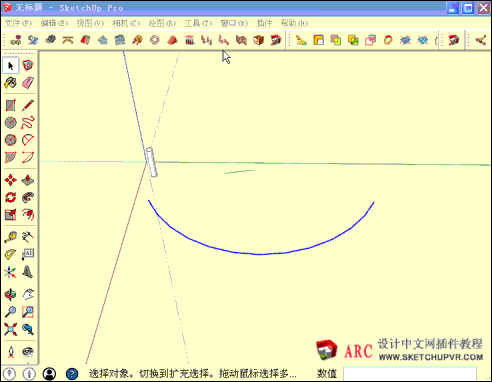Image resolution: width=492 pixels, height=382 pixels.
Task: Choose the Pie arc tool
Action: (28, 140)
